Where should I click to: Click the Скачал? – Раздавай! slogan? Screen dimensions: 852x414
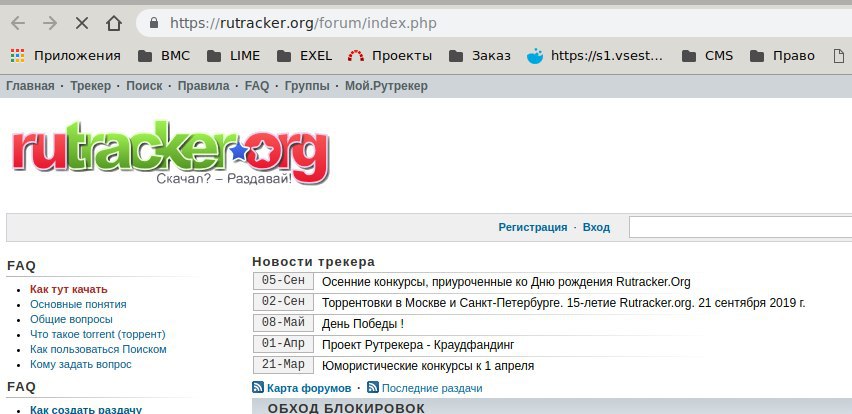tap(224, 179)
